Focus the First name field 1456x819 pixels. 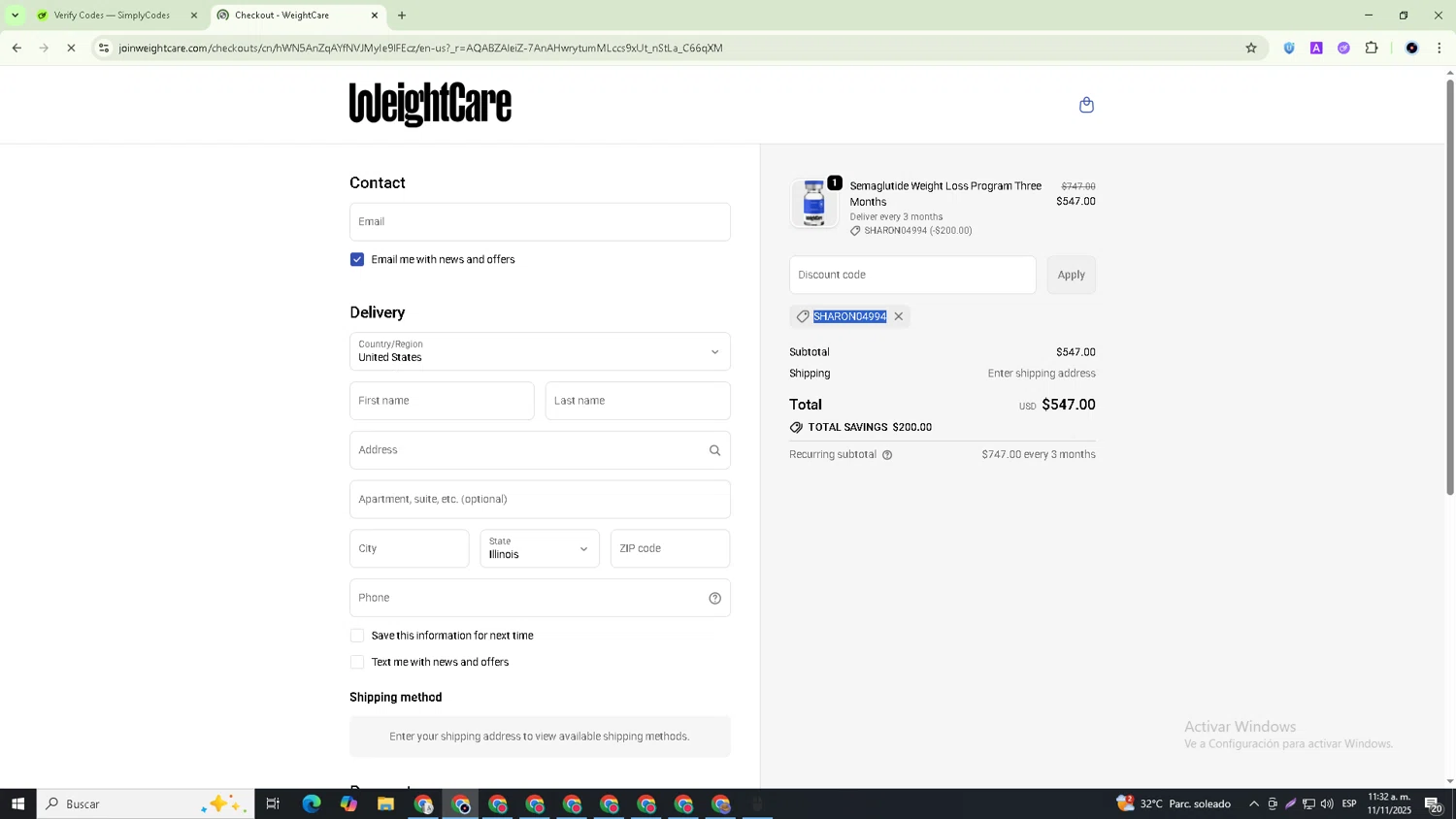442,401
